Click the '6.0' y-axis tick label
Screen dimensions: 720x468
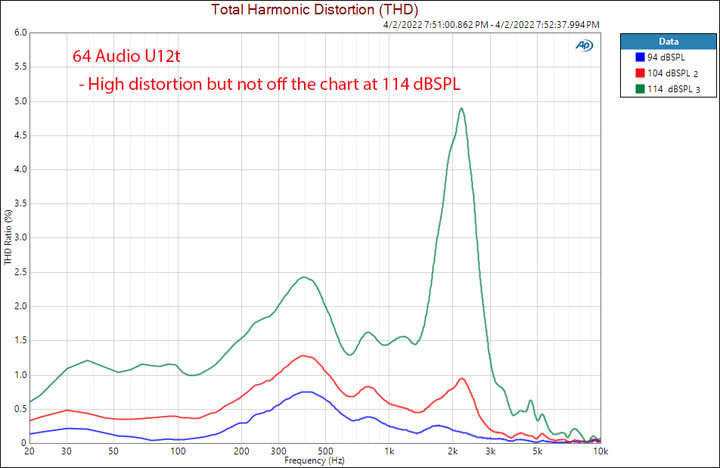tap(21, 33)
